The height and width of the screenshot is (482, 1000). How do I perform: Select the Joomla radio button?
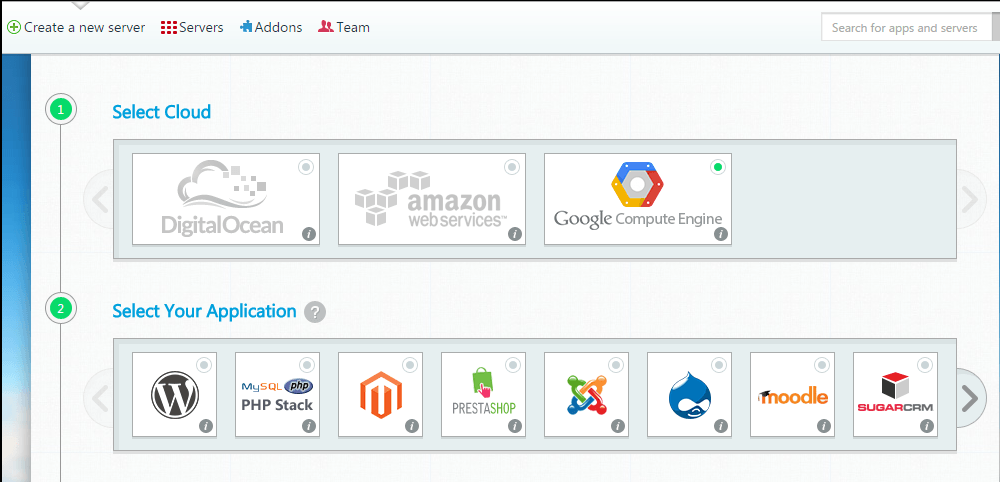pyautogui.click(x=615, y=365)
